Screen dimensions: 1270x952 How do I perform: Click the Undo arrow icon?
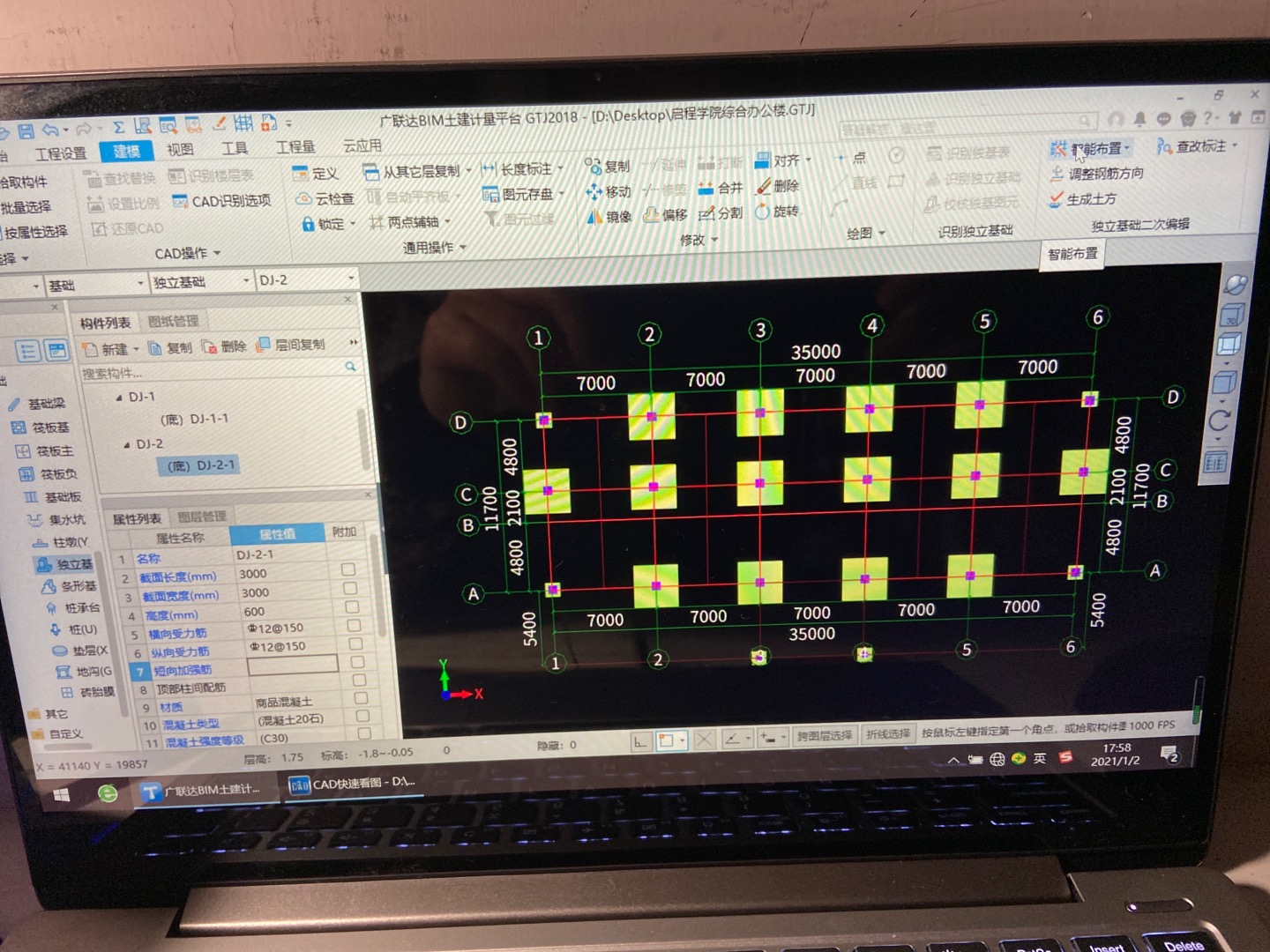51,130
